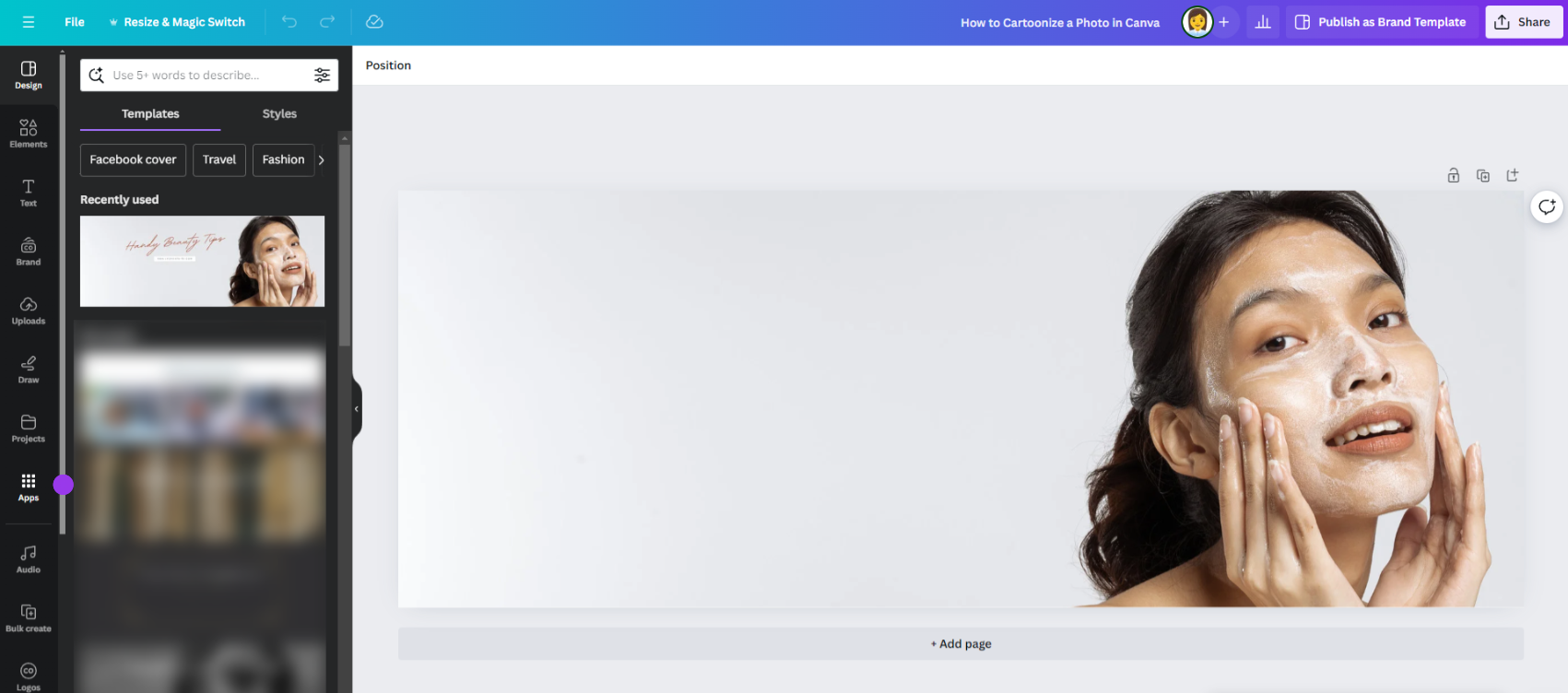
Task: Add a new page via top icon
Action: point(1512,175)
